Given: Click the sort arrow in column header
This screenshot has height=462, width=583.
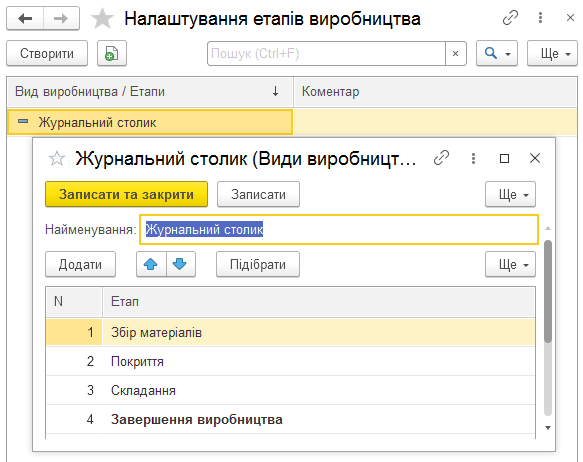Looking at the screenshot, I should tap(275, 91).
